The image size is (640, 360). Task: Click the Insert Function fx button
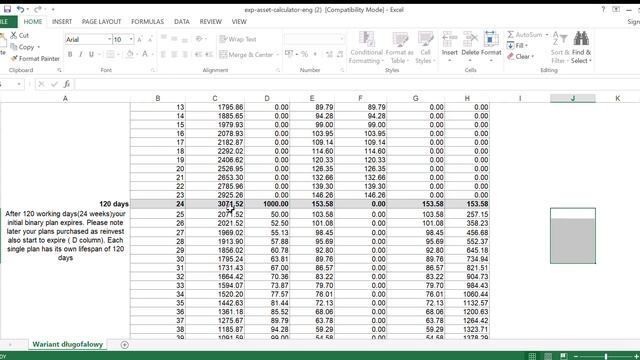[67, 84]
